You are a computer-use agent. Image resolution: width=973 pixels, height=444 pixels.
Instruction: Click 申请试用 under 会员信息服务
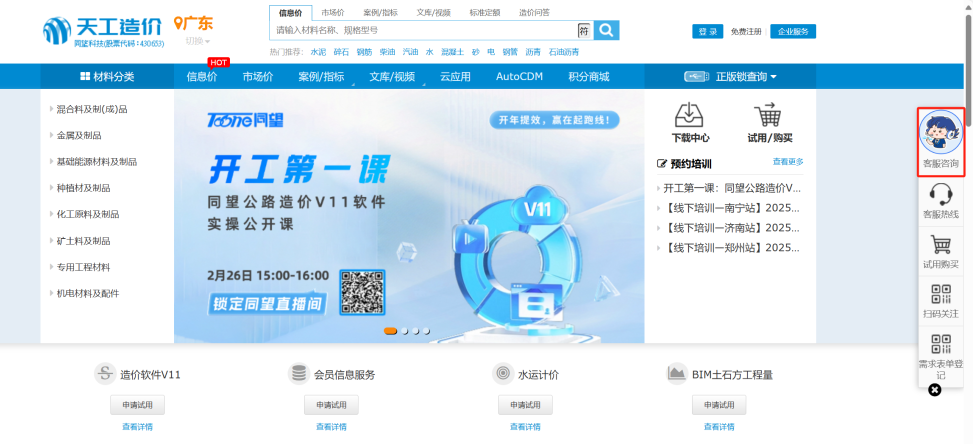[x=331, y=405]
